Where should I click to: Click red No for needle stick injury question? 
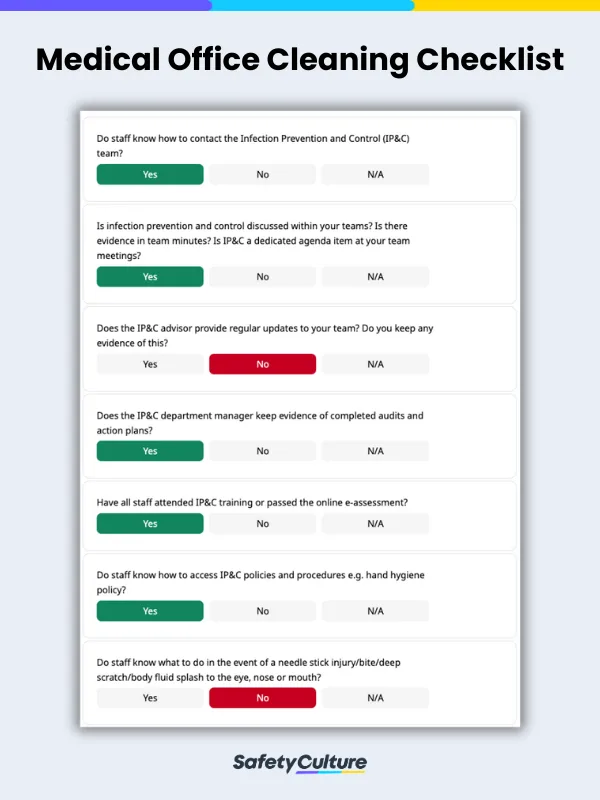(262, 698)
